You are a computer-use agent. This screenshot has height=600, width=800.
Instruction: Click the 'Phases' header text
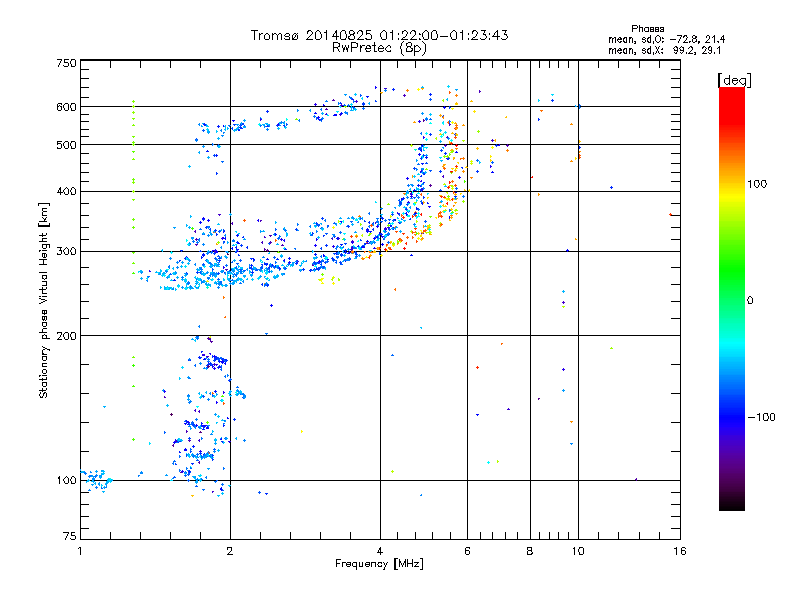click(647, 29)
